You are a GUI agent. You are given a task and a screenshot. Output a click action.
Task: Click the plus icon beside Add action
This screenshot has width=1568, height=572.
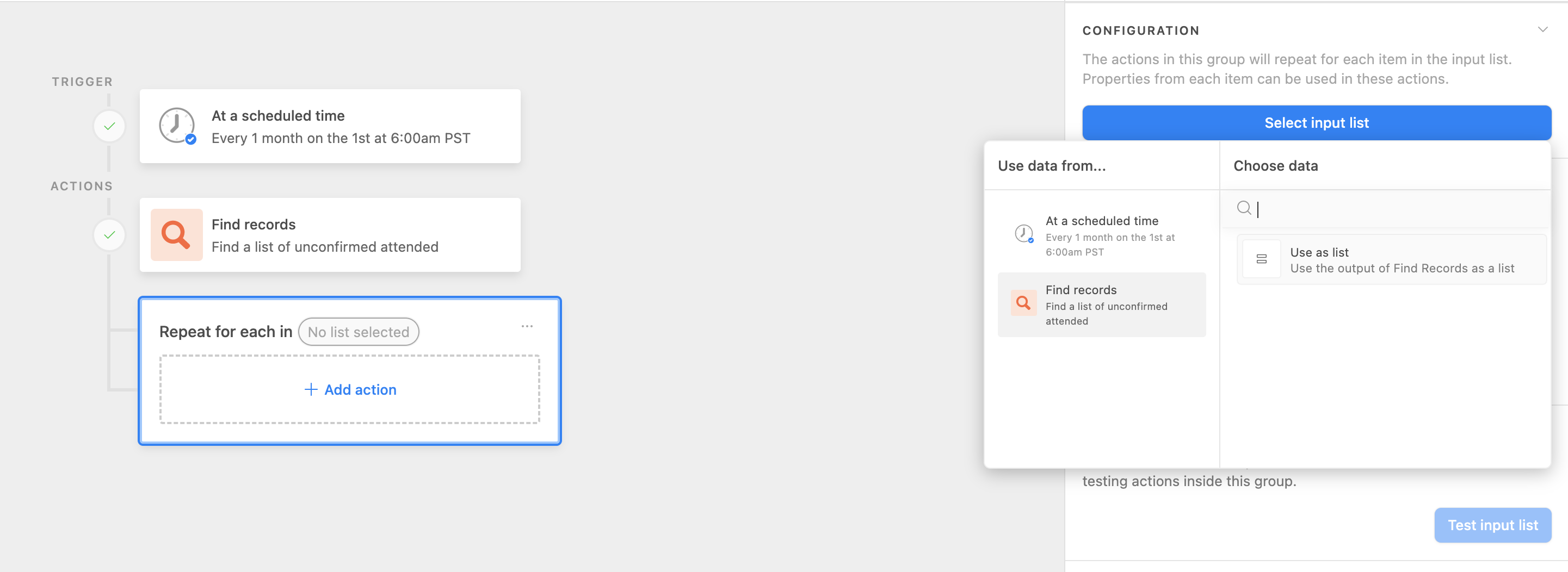tap(311, 389)
